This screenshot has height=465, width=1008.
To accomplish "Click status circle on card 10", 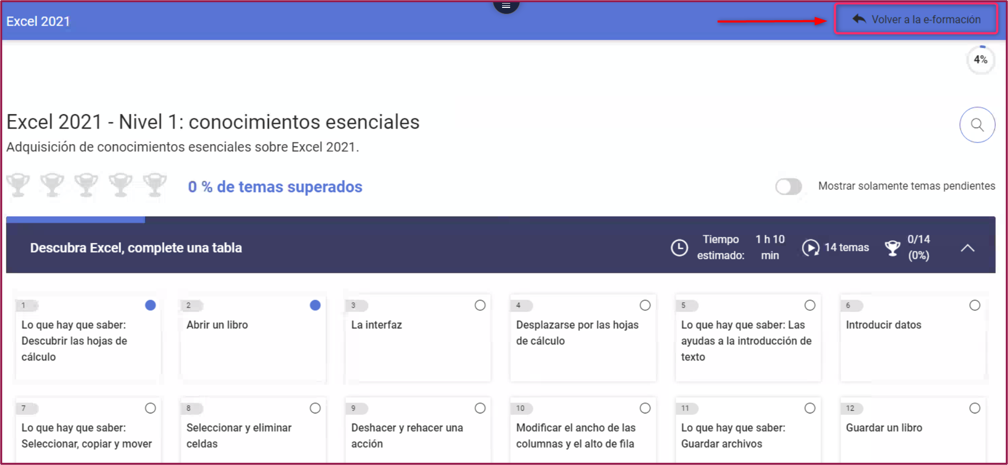I will point(645,408).
